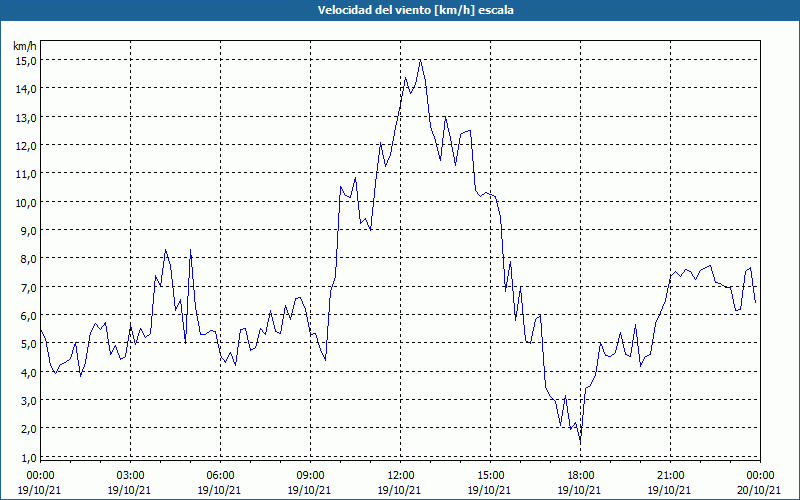Select the '3,0' y-axis label
This screenshot has width=800, height=500.
point(29,401)
